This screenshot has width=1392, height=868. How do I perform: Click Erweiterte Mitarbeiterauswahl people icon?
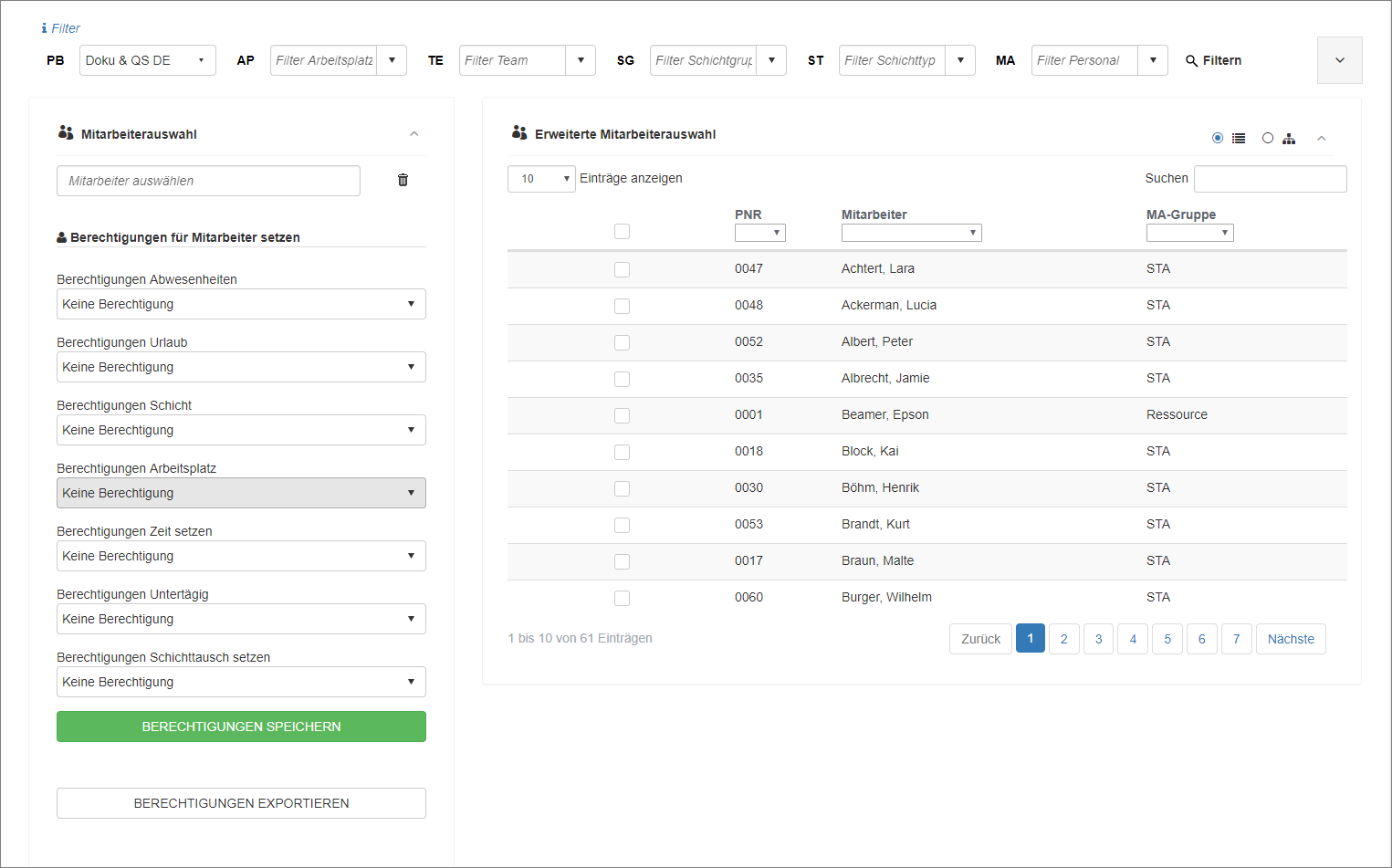[x=519, y=133]
